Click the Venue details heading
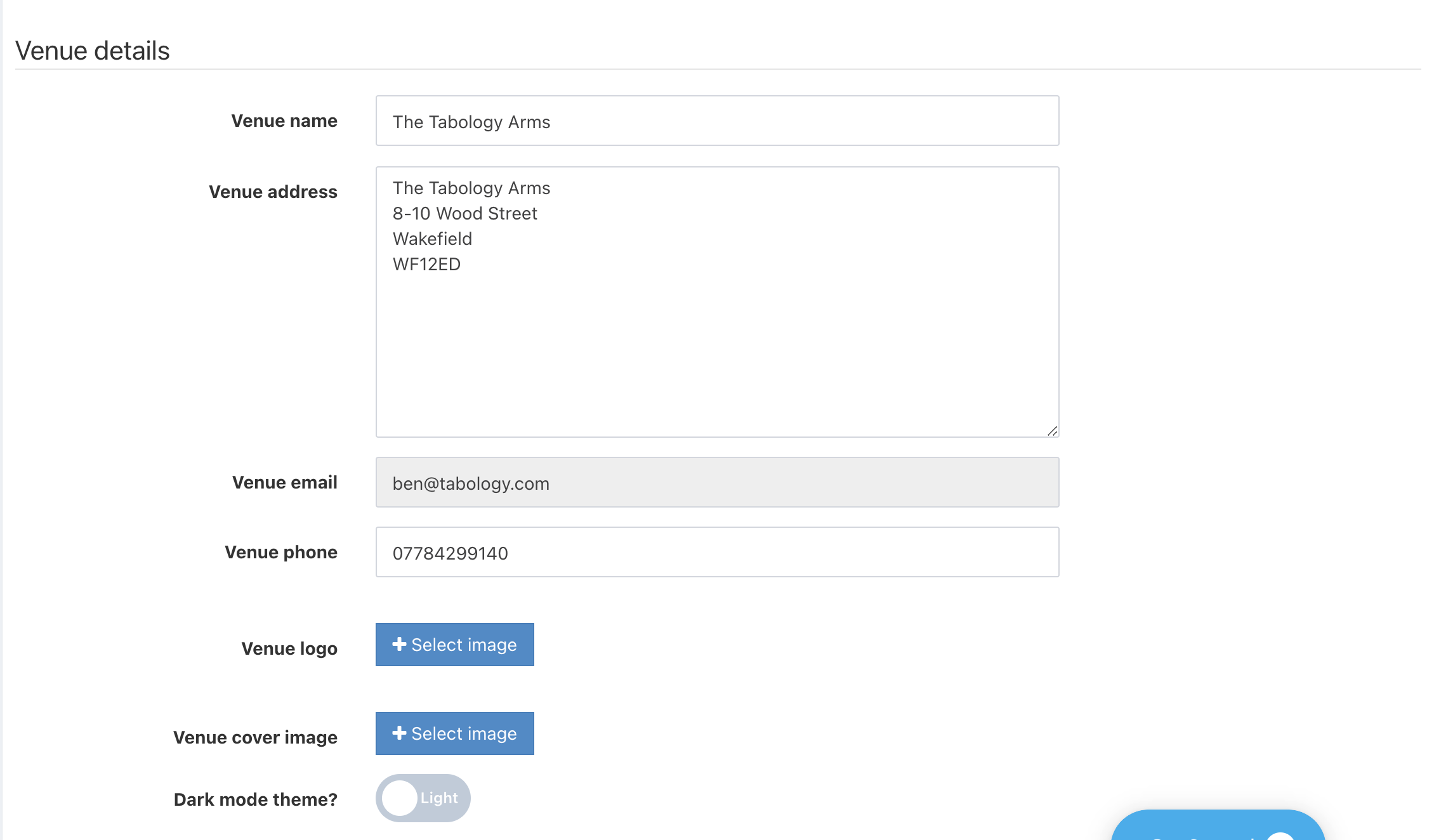This screenshot has width=1434, height=840. click(93, 51)
